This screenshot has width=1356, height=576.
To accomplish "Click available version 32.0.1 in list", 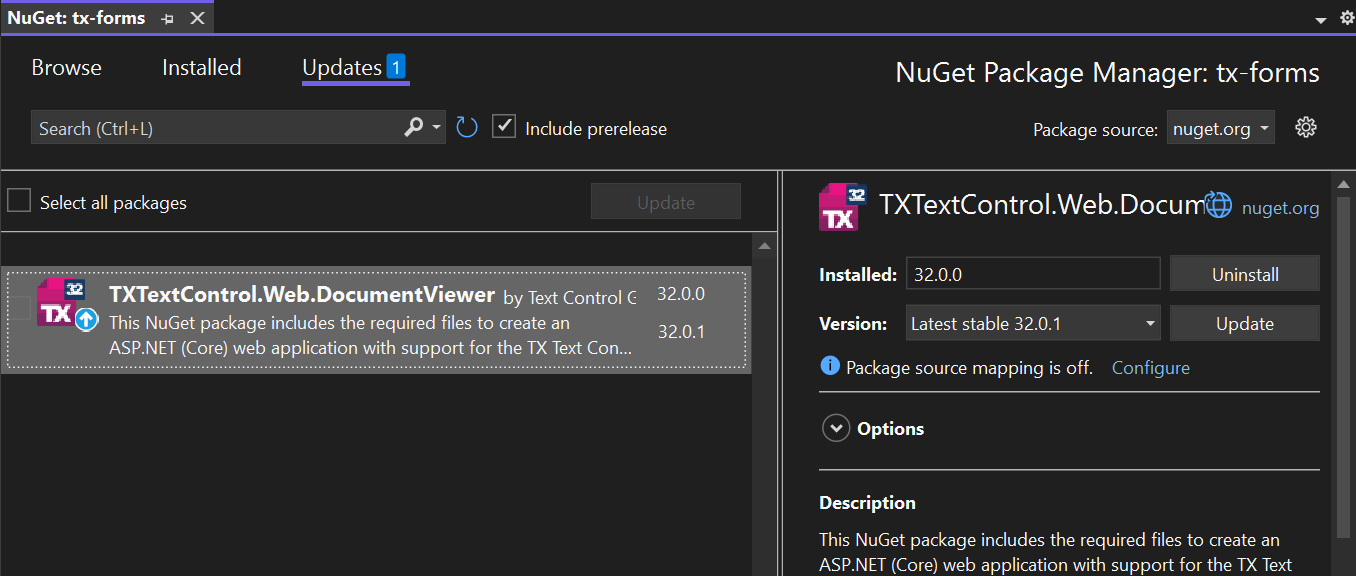I will coord(681,331).
